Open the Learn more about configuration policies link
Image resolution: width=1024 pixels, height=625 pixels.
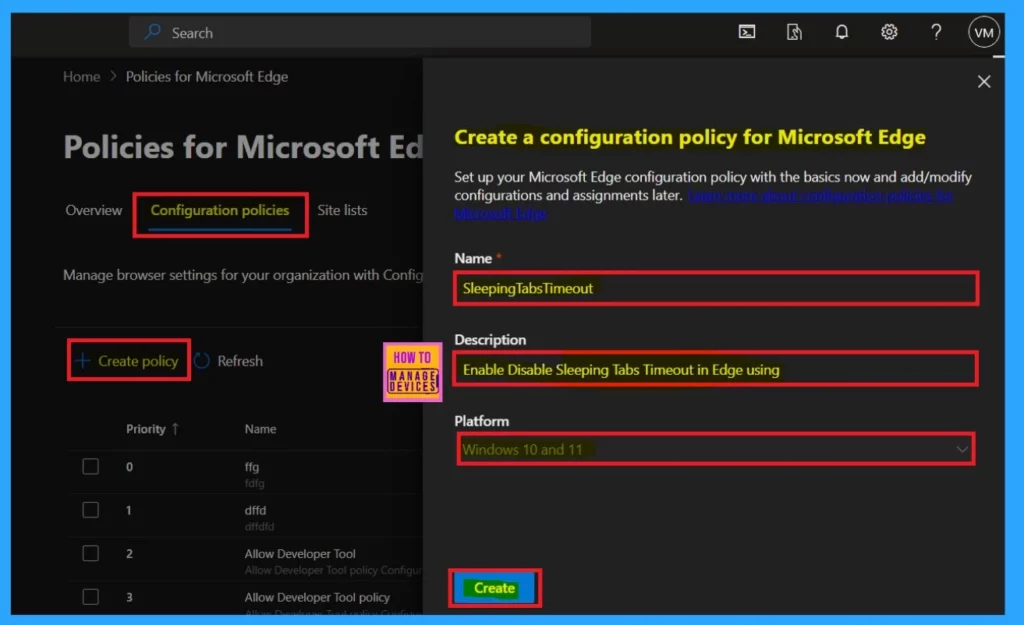point(703,204)
